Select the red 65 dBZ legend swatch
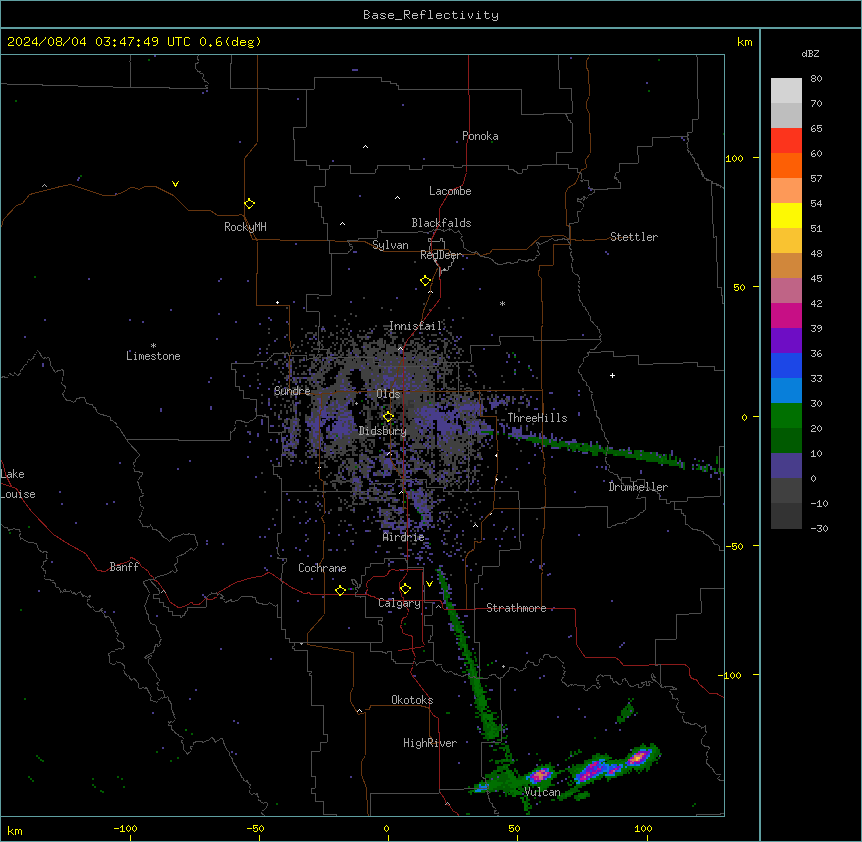 pos(786,141)
